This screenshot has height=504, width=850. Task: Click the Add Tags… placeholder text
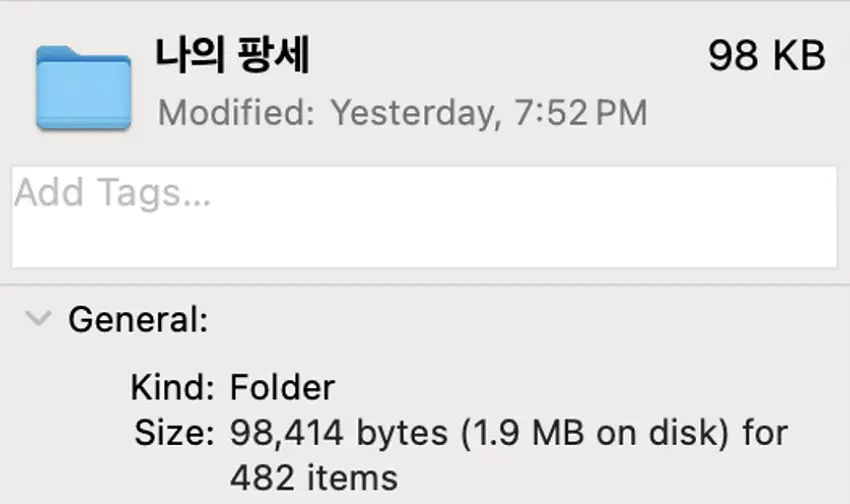112,193
